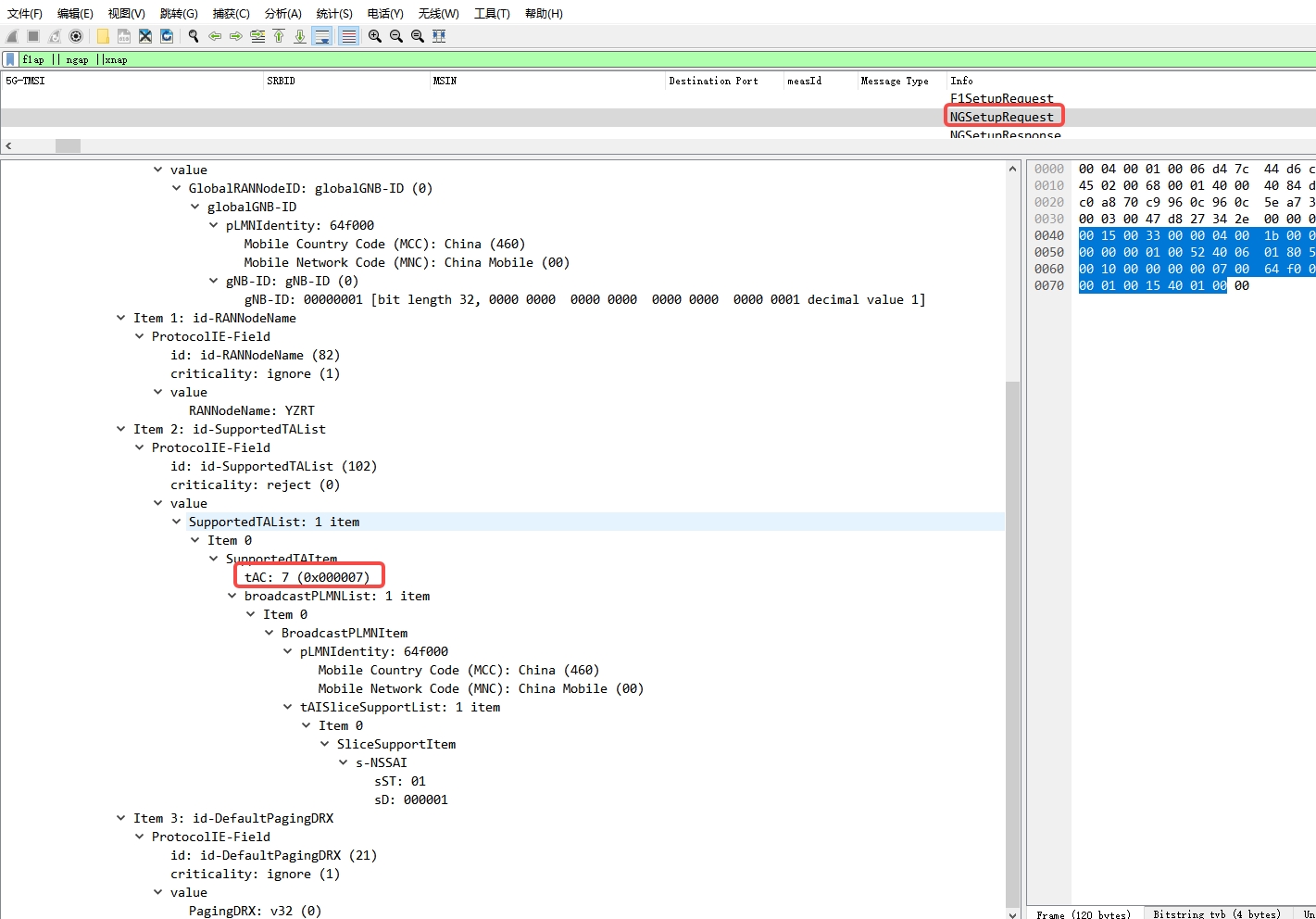
Task: Toggle packet list colorization
Action: 348,36
